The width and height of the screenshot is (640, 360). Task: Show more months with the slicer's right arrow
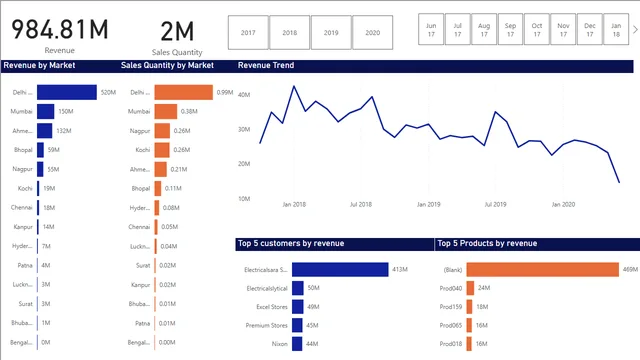(x=635, y=29)
